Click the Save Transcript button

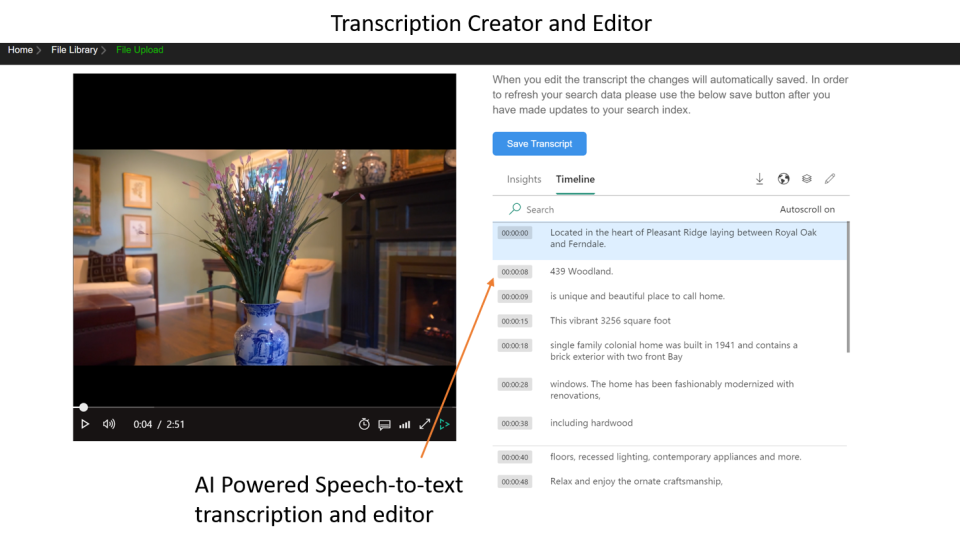coord(539,144)
